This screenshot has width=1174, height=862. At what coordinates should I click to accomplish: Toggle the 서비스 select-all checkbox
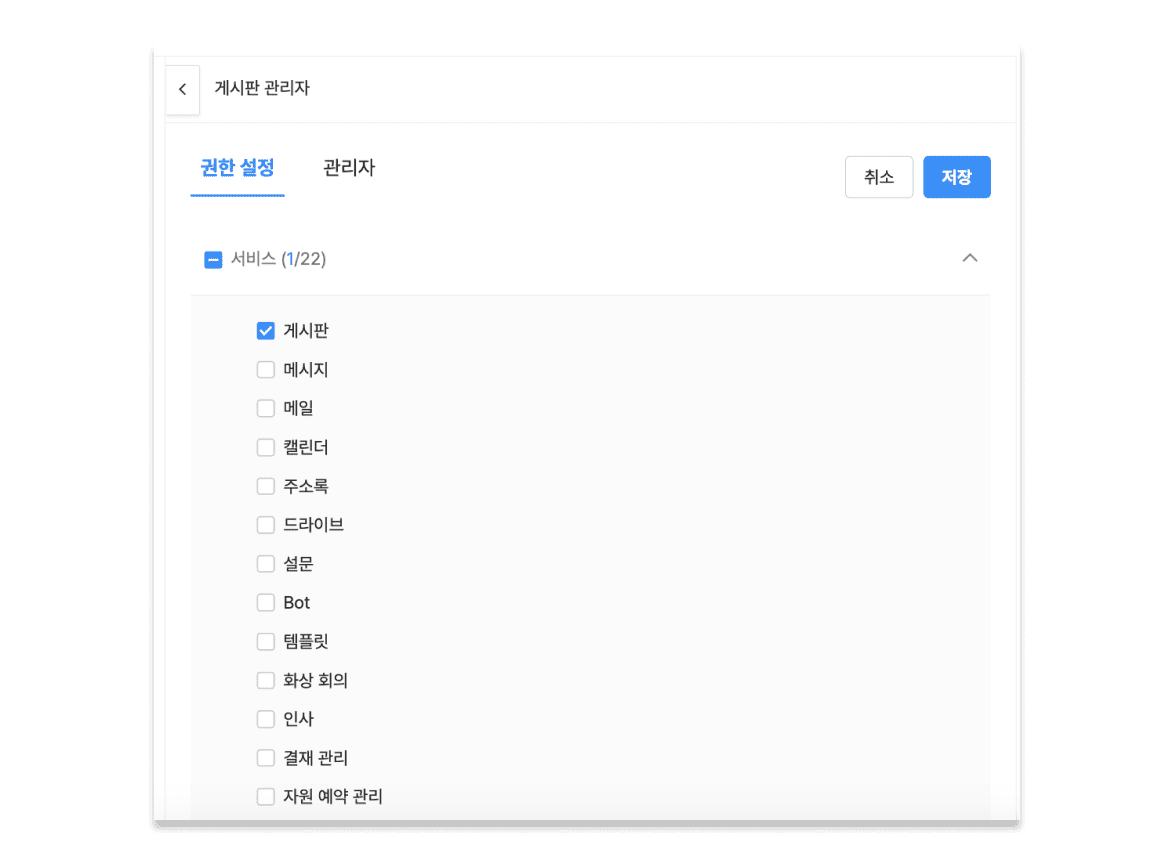(213, 260)
